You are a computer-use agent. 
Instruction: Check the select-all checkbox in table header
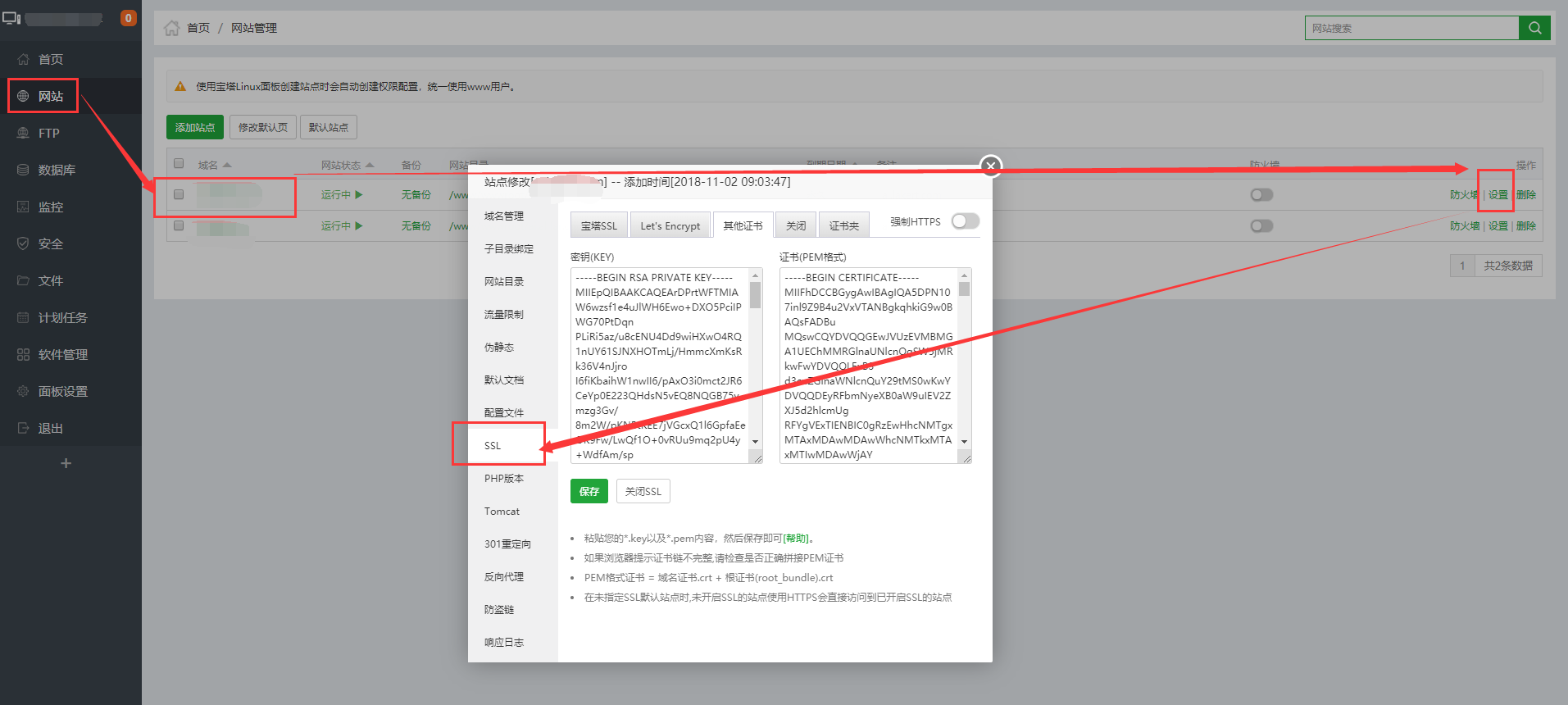click(179, 164)
